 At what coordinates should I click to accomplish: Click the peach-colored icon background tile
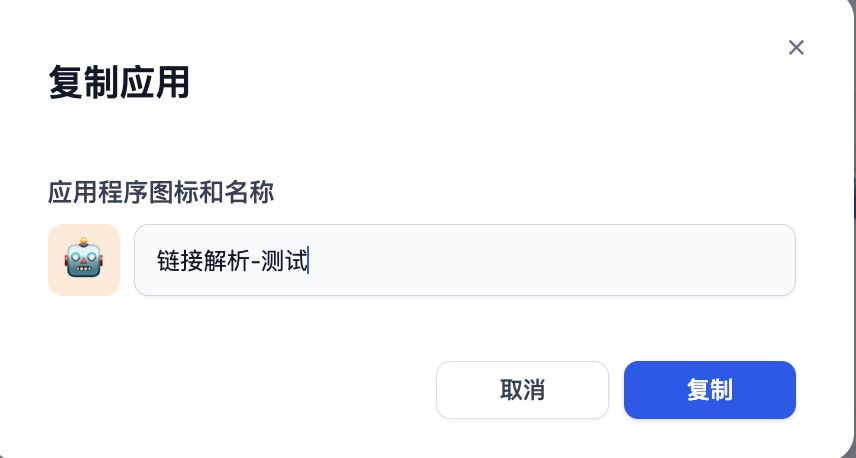click(84, 259)
